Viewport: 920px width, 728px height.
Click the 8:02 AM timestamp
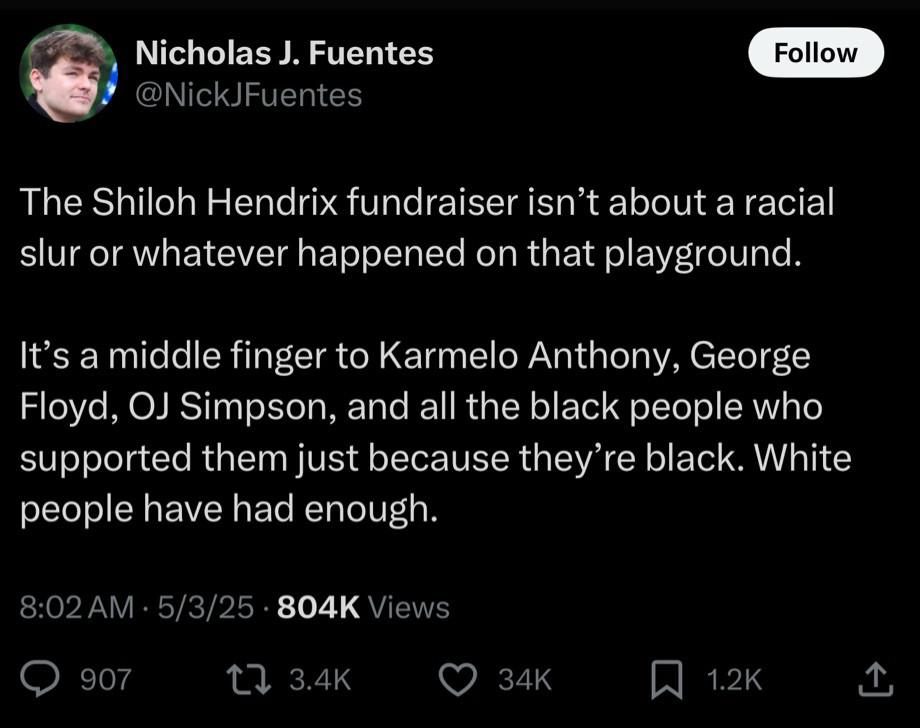77,607
